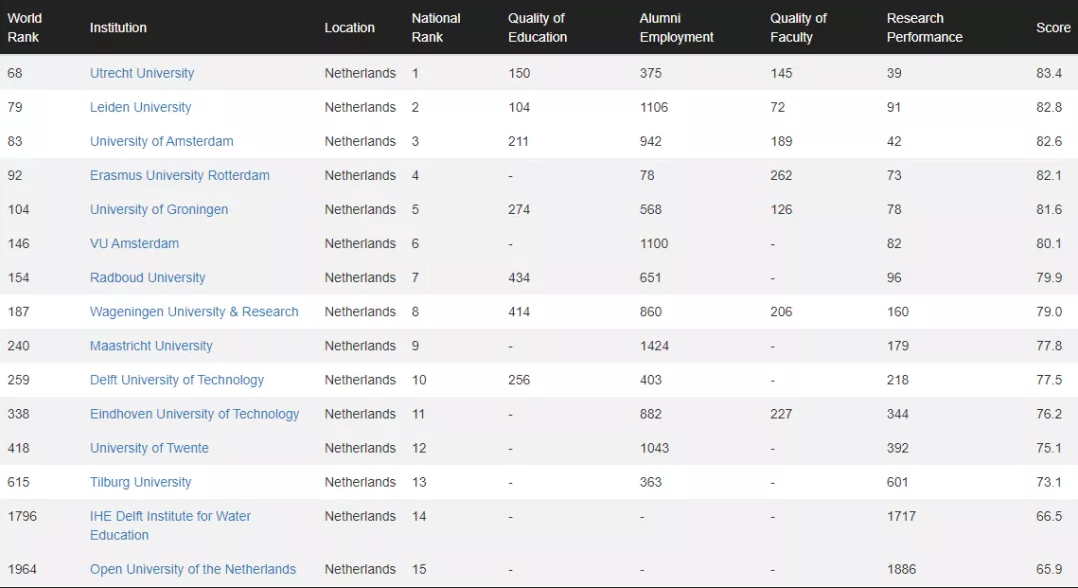Open Eindhoven University of Technology link

[x=195, y=414]
